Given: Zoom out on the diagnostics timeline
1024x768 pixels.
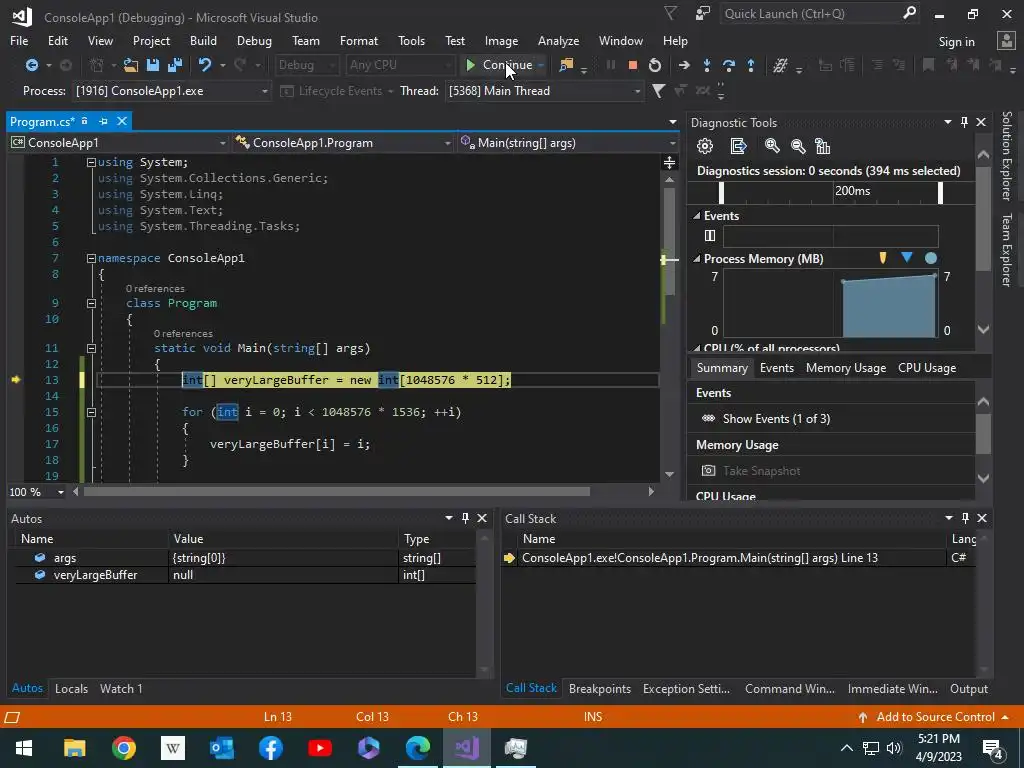Looking at the screenshot, I should (x=797, y=146).
